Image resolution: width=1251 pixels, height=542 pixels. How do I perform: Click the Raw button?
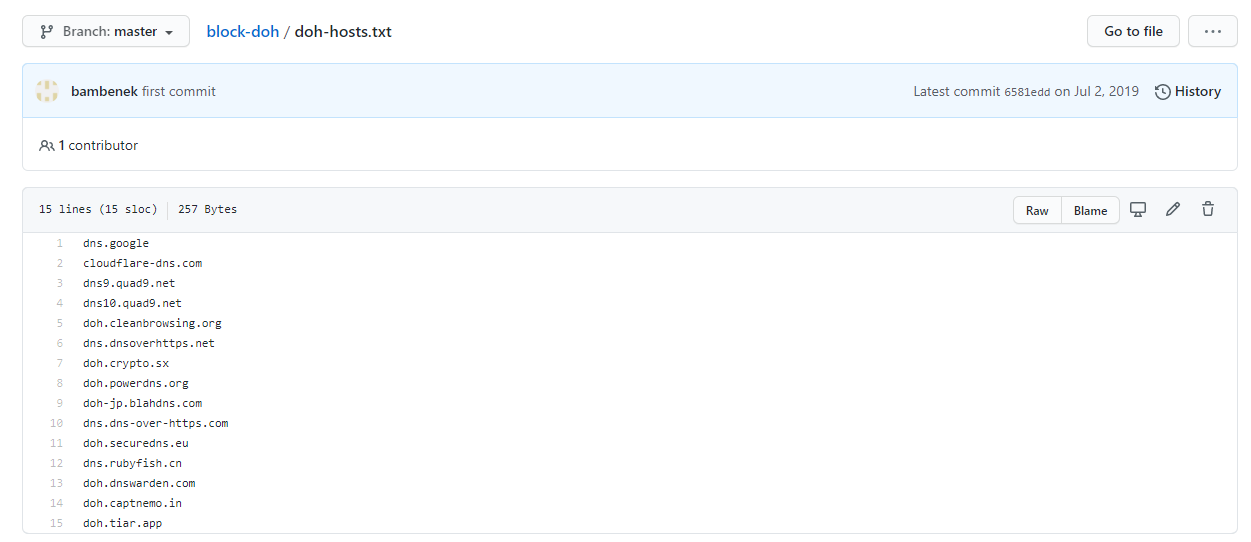click(x=1037, y=210)
